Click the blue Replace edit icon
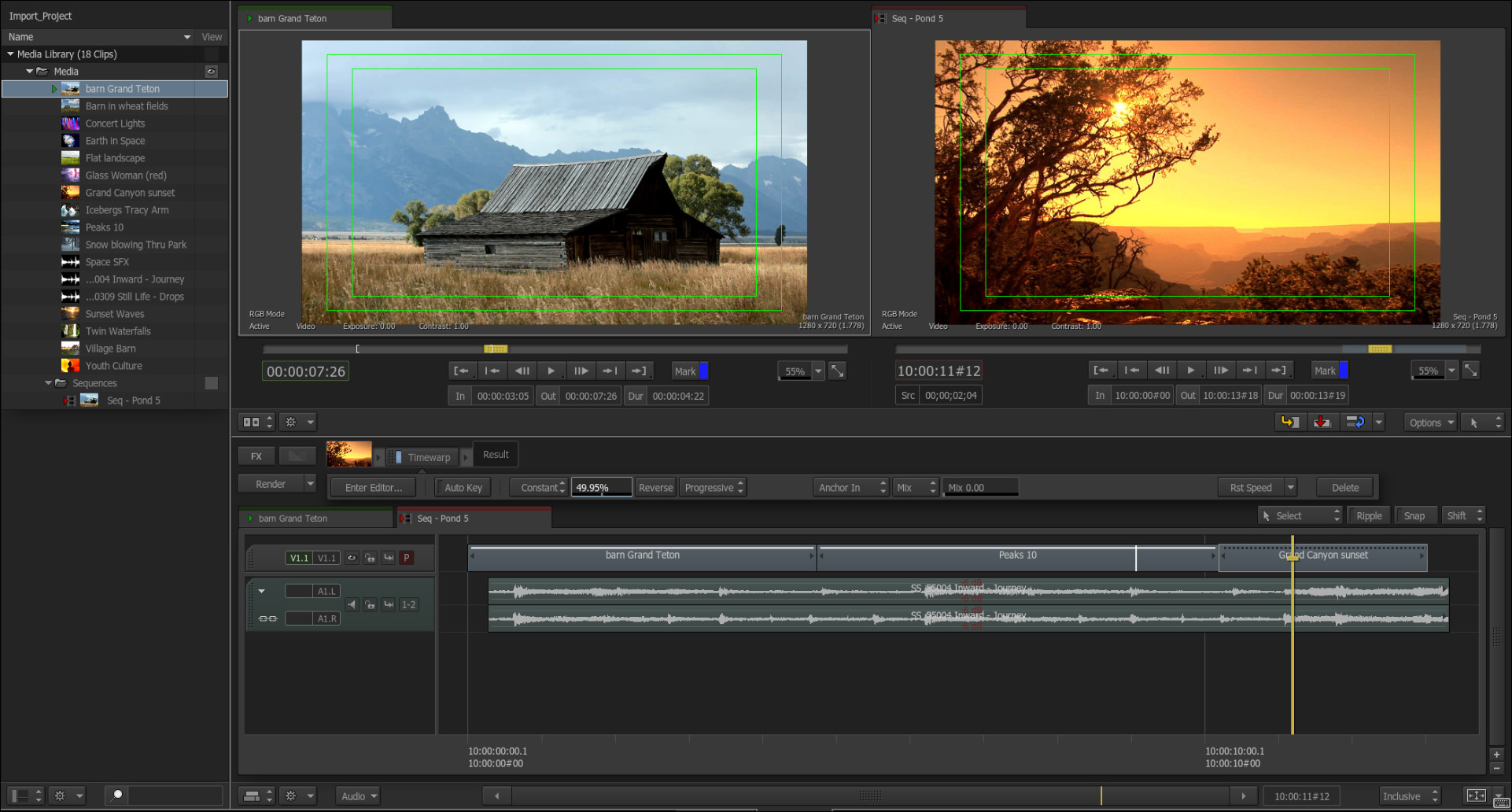Viewport: 1512px width, 812px height. tap(1355, 423)
